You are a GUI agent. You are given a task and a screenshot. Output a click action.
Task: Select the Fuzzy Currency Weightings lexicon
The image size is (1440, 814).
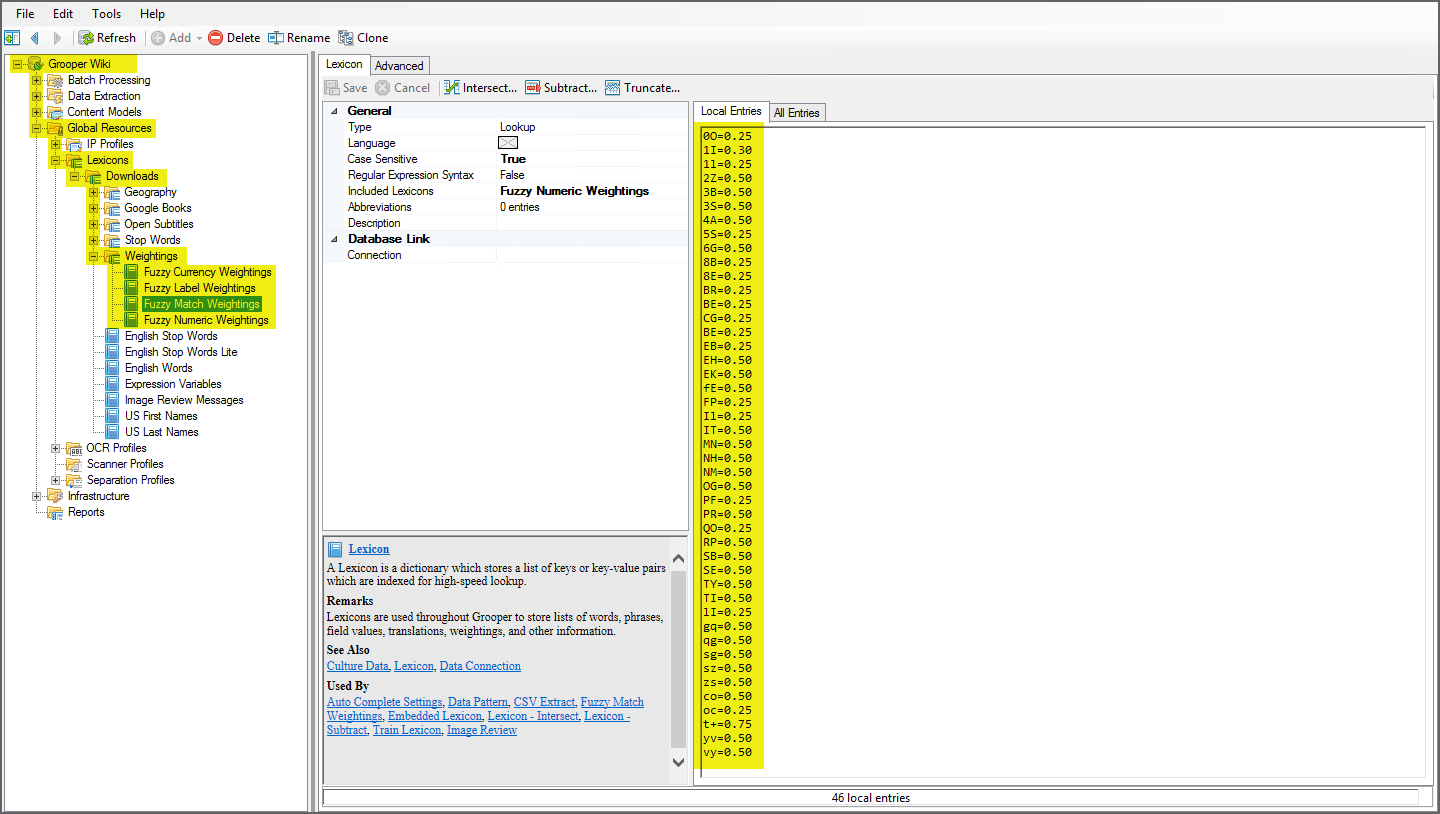click(x=207, y=272)
